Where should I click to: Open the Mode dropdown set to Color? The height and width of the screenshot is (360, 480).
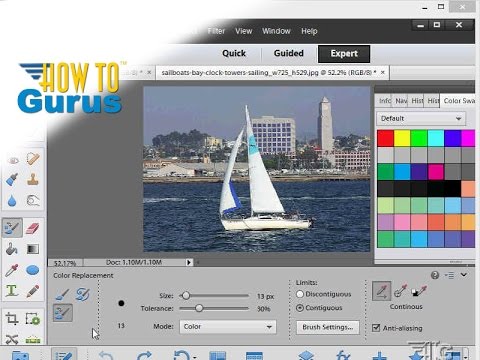(x=228, y=327)
